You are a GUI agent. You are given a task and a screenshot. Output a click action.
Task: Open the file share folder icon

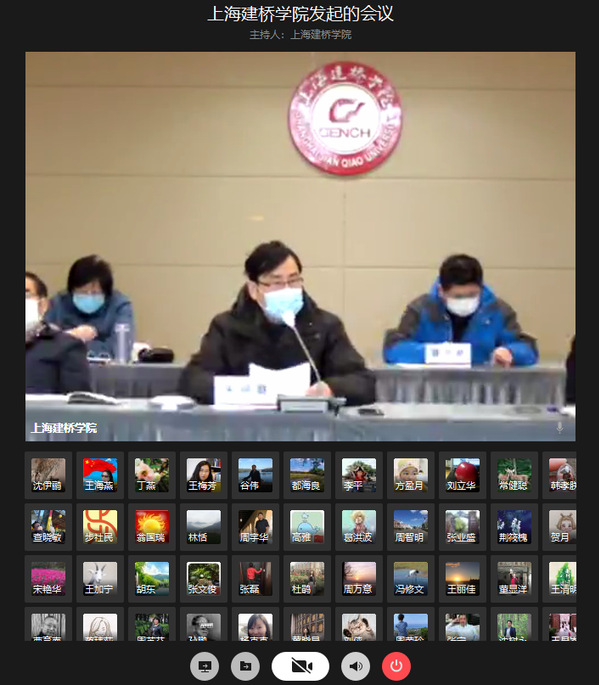[245, 666]
